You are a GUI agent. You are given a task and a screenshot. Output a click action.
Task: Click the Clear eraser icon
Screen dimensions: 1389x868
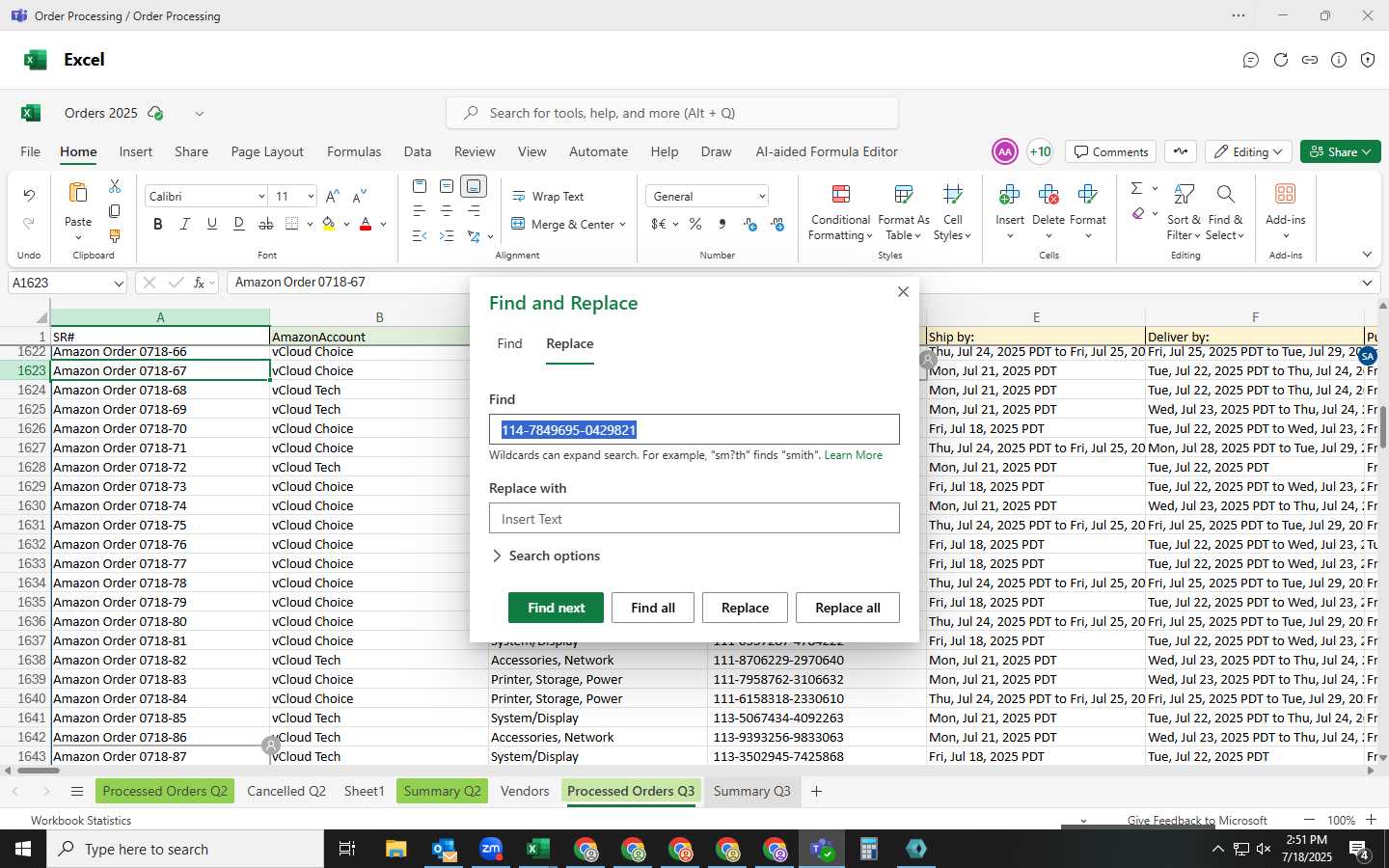pos(1138,213)
